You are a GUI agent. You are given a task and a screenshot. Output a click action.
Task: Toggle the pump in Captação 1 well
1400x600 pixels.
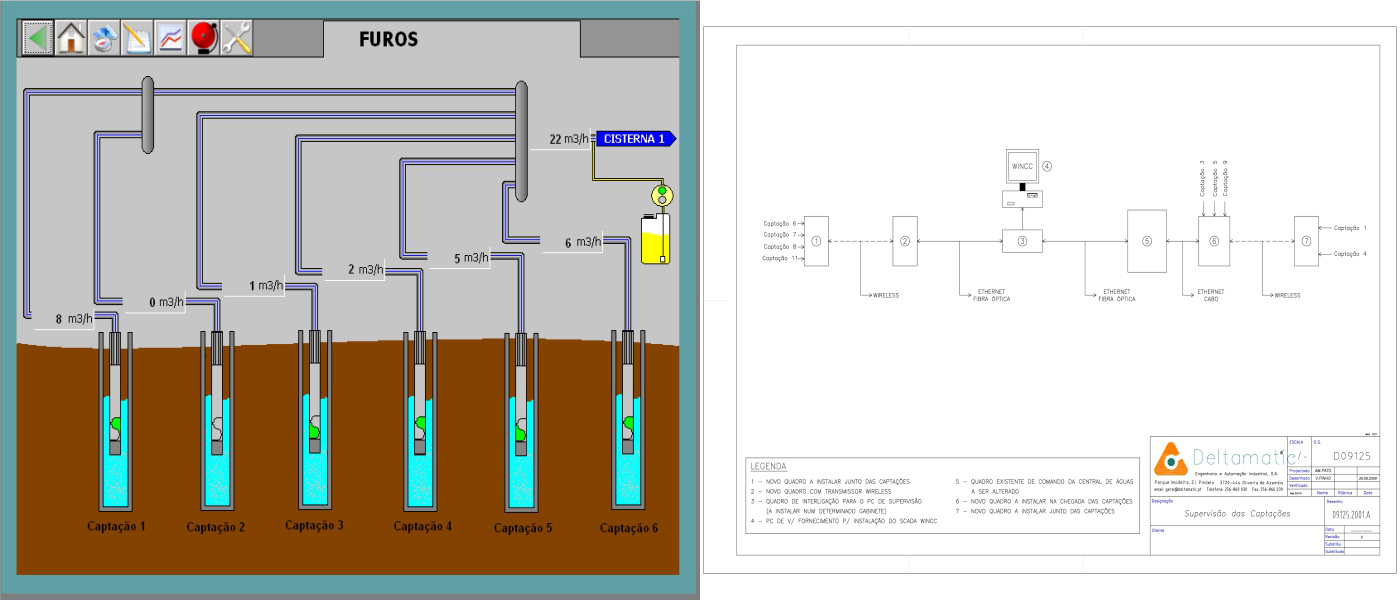[x=115, y=426]
